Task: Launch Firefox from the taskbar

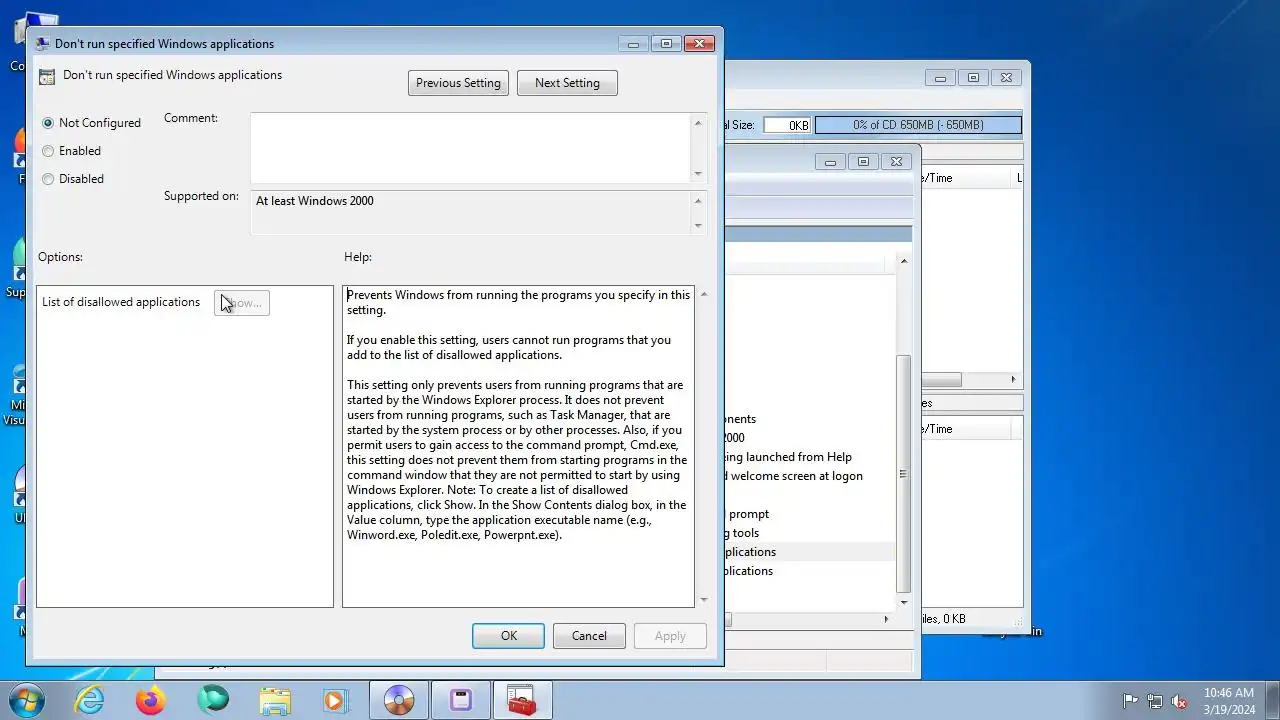Action: coord(151,700)
